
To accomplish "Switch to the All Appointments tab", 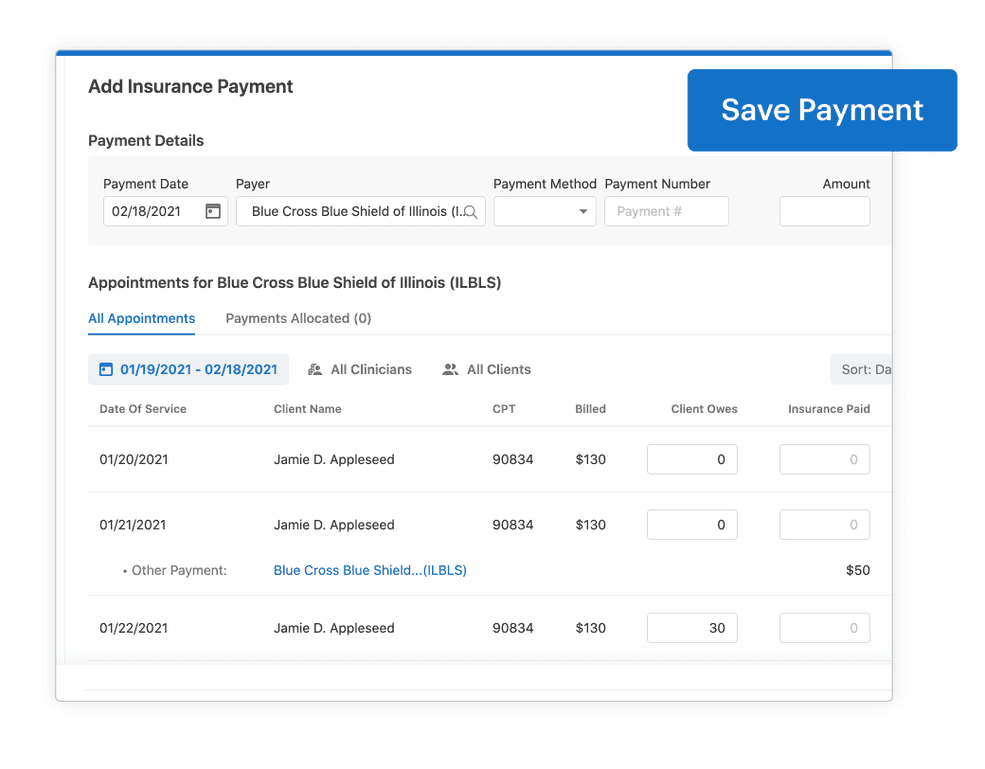I will [141, 319].
